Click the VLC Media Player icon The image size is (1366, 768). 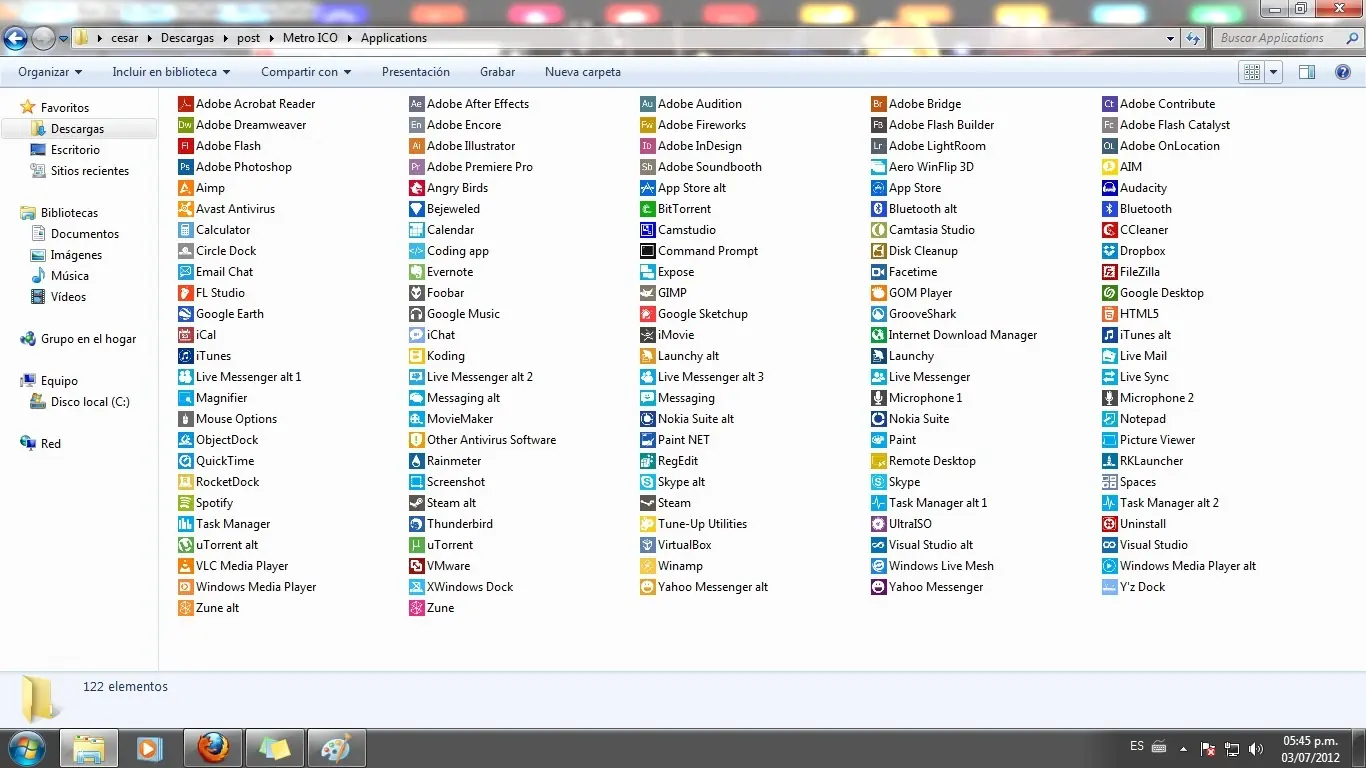click(241, 566)
